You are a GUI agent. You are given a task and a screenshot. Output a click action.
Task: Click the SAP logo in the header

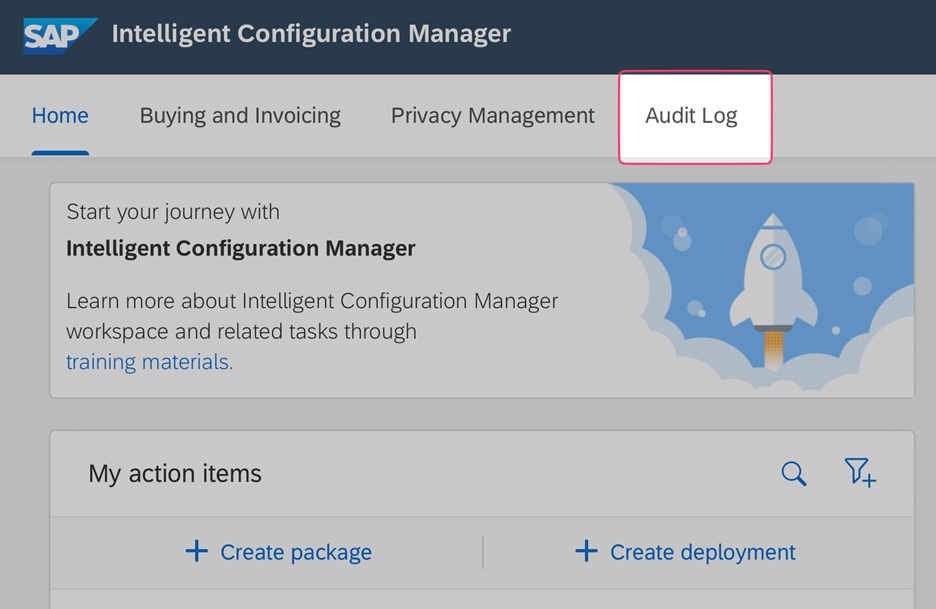60,36
